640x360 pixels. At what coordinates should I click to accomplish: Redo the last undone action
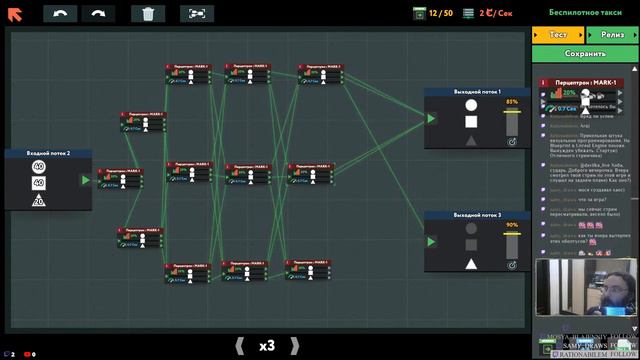pos(98,14)
